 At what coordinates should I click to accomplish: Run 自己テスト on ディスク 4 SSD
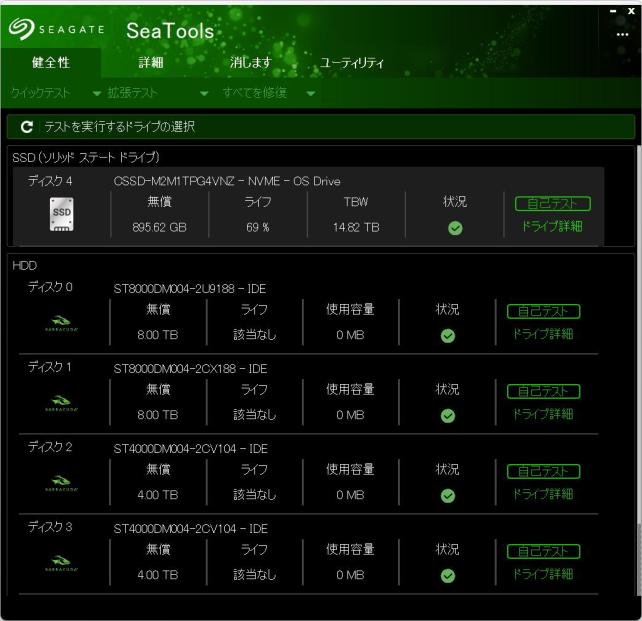pos(552,203)
